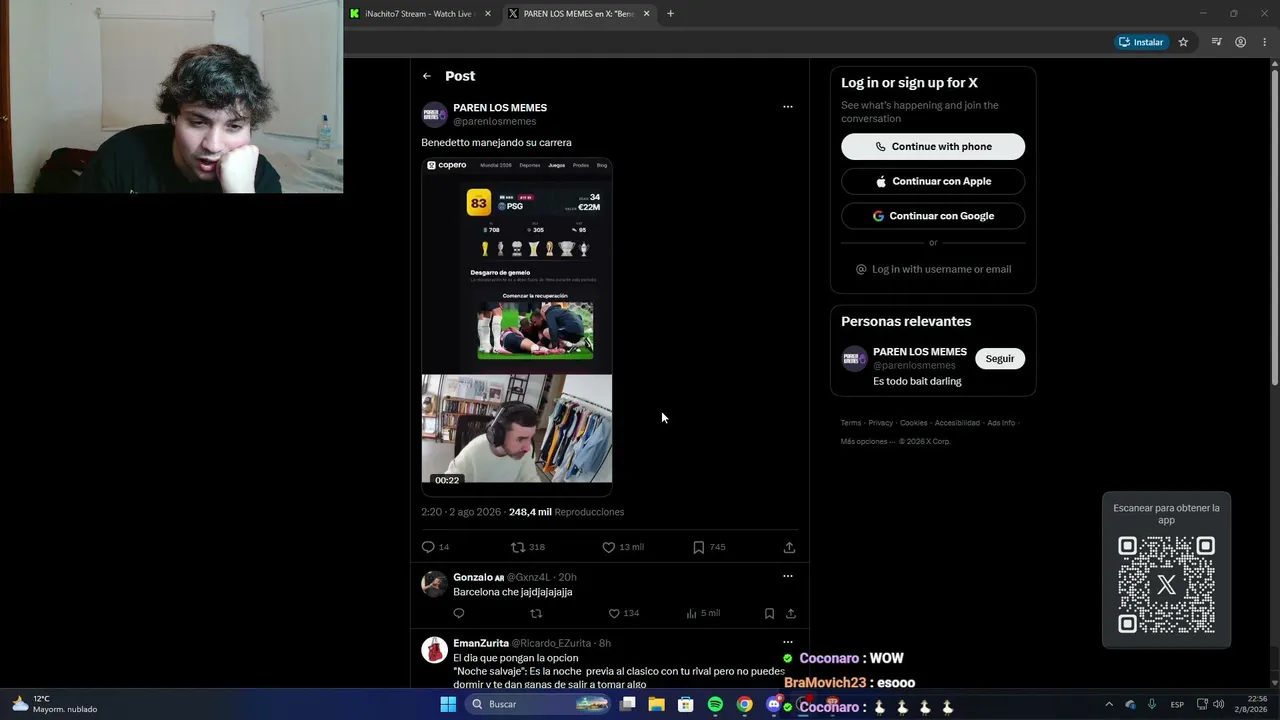
Task: Show hidden system tray icons
Action: tap(1108, 704)
